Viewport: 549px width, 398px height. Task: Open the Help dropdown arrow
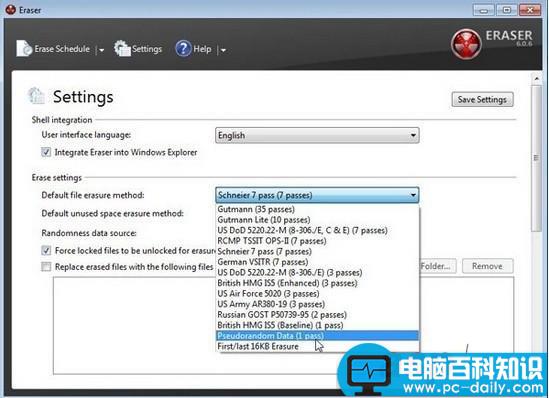223,50
